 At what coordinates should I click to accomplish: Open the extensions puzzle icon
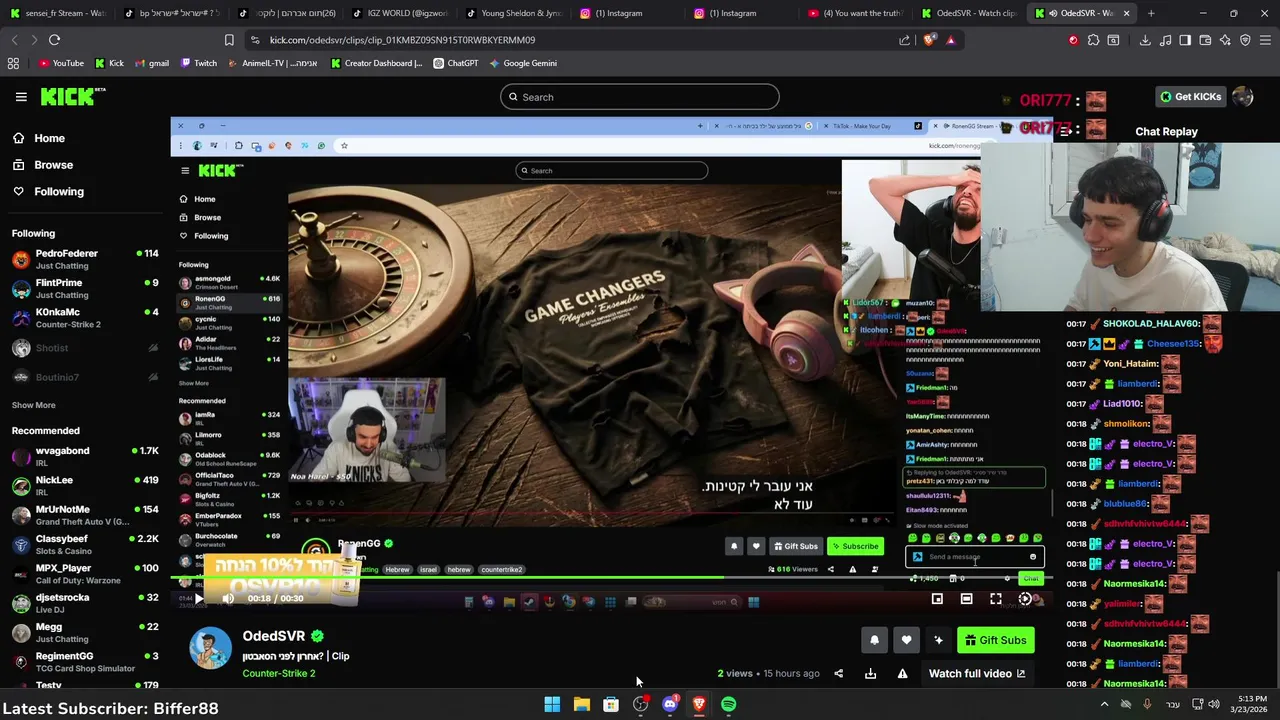(x=1093, y=40)
